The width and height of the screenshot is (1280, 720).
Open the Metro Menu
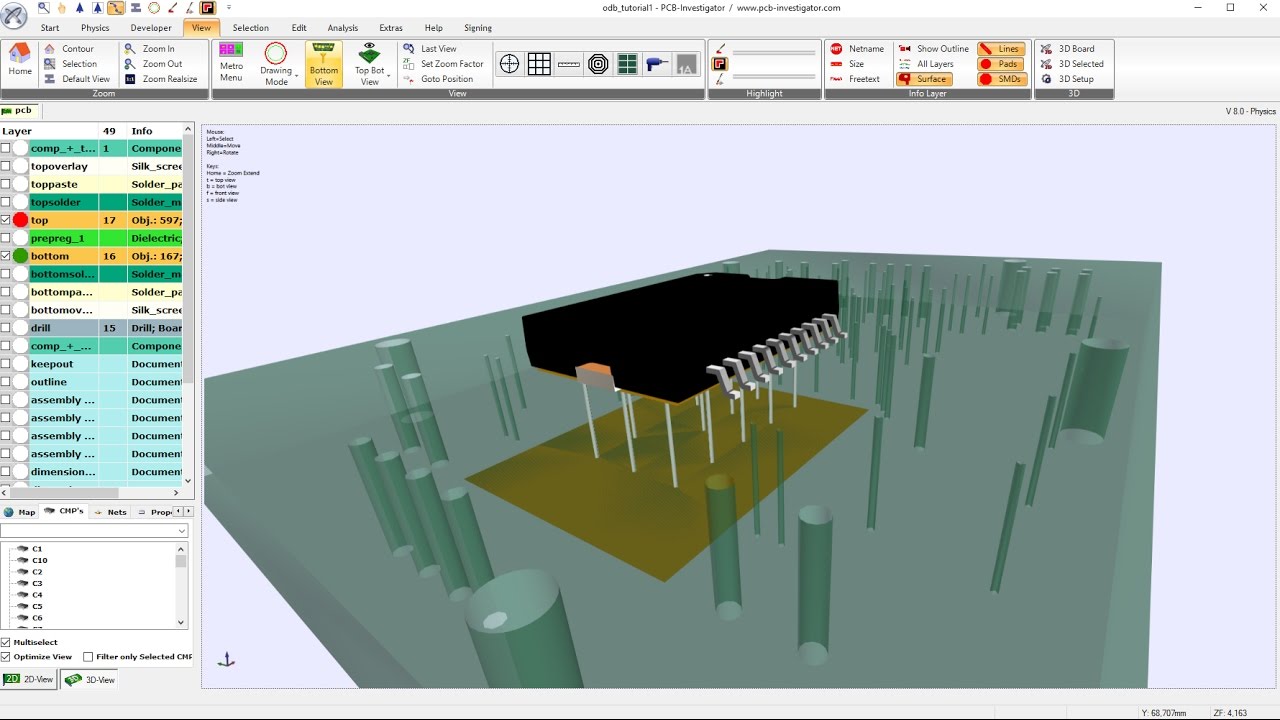point(231,63)
